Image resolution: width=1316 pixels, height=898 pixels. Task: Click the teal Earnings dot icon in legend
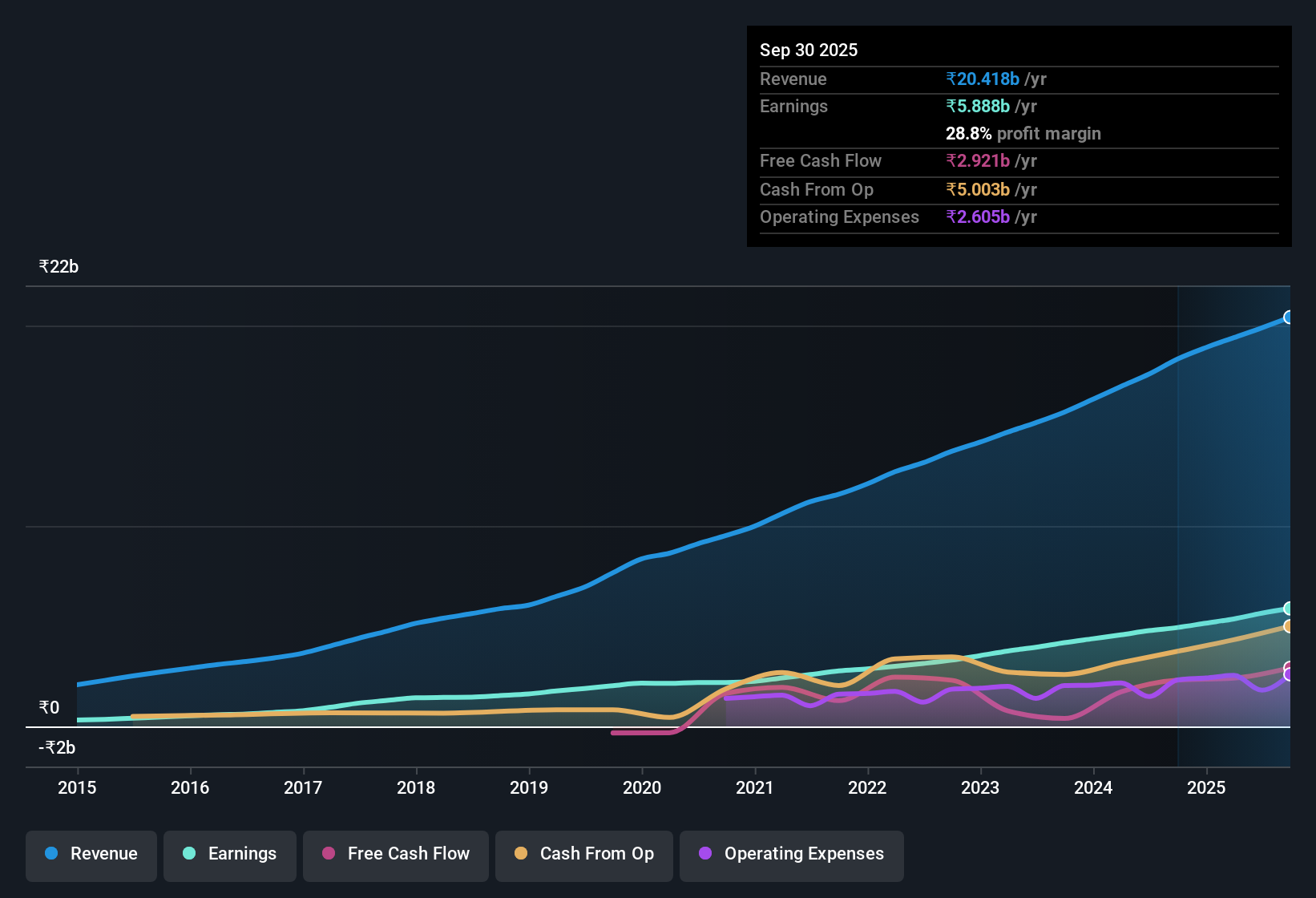pos(189,854)
